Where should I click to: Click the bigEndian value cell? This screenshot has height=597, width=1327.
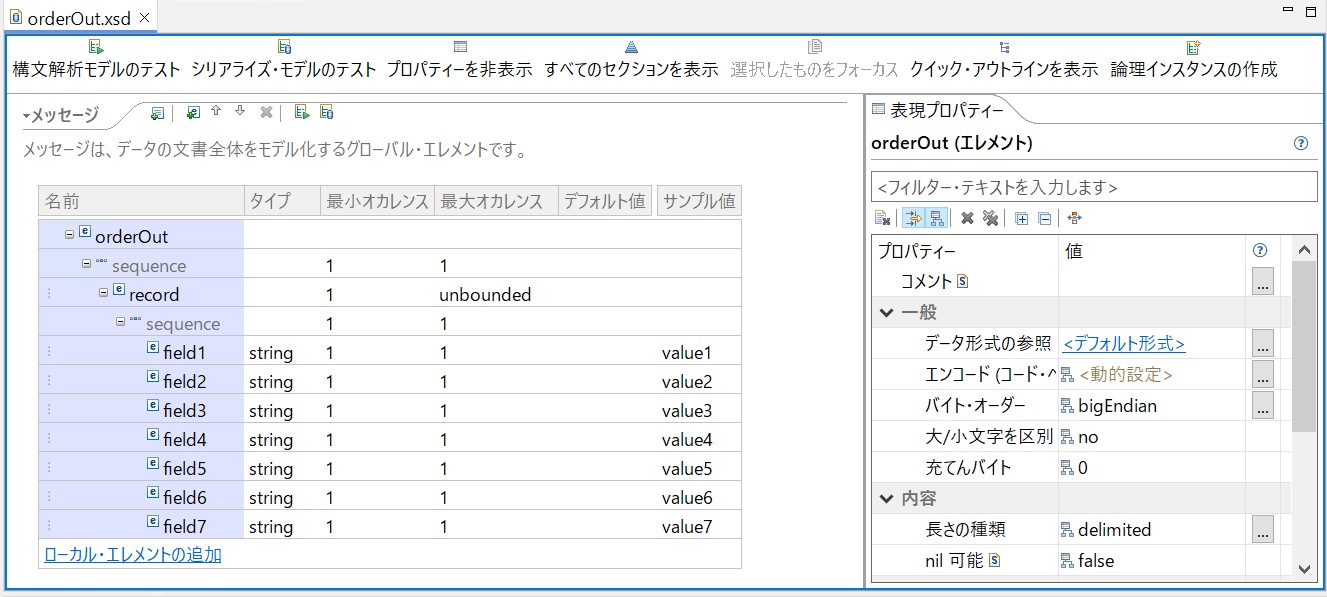(1153, 406)
